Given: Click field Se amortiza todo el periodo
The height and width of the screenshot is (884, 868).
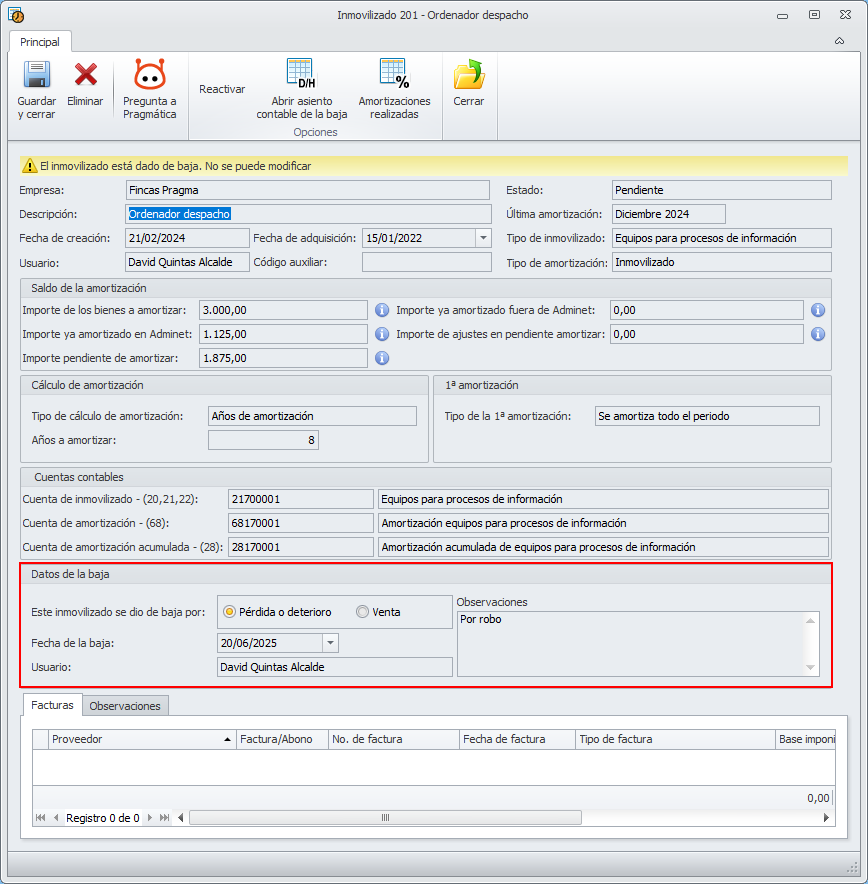Looking at the screenshot, I should coord(707,416).
